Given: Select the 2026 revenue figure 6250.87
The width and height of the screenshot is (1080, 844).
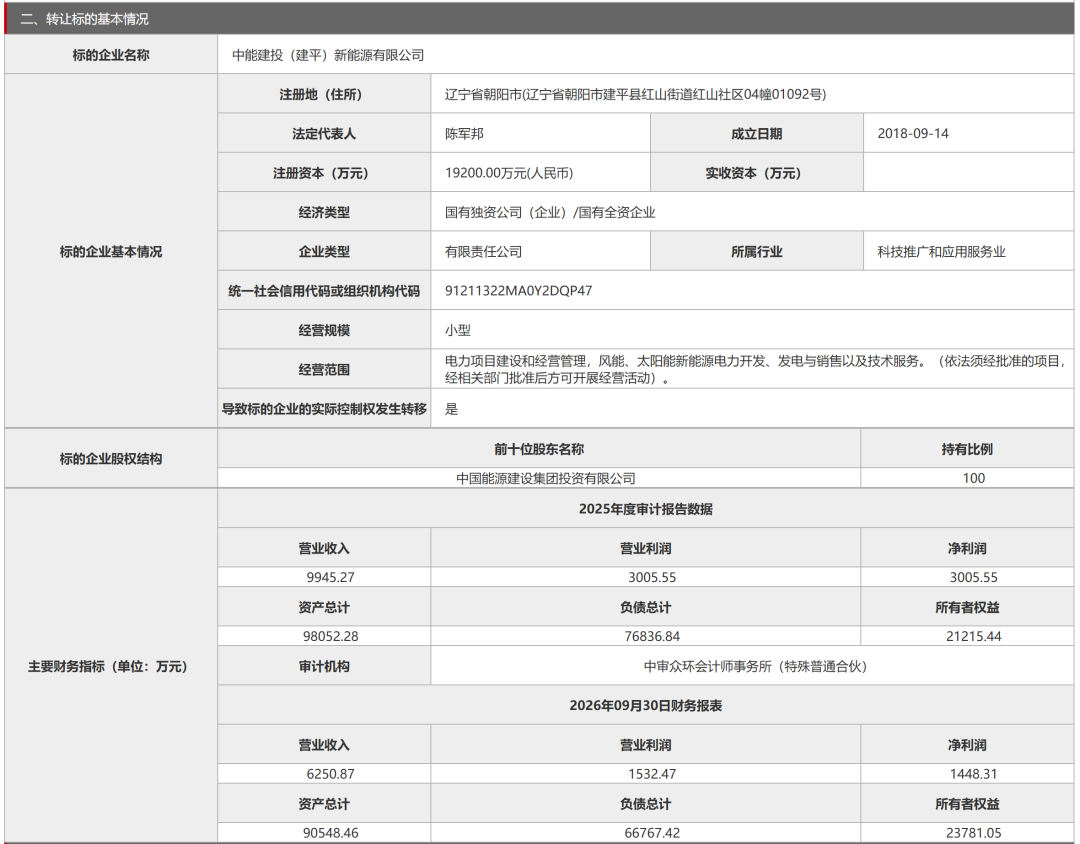Looking at the screenshot, I should point(331,774).
